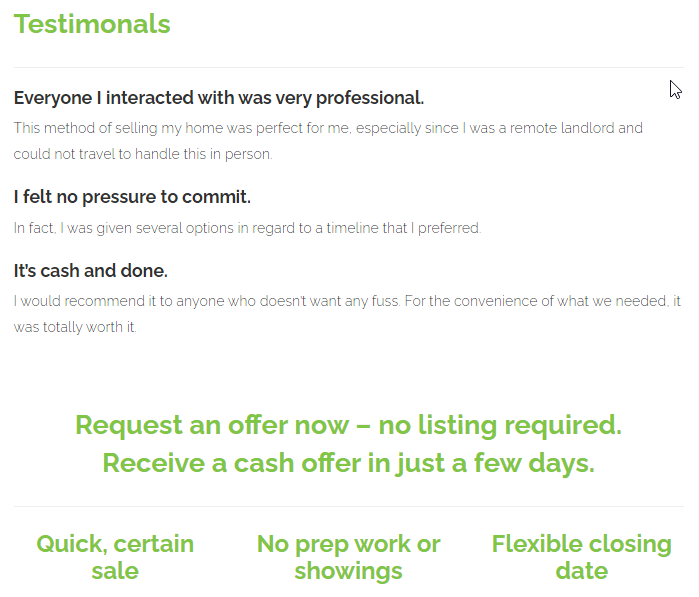Select 'Everyone I interacted with was very professional' heading
The height and width of the screenshot is (597, 699).
coord(219,98)
